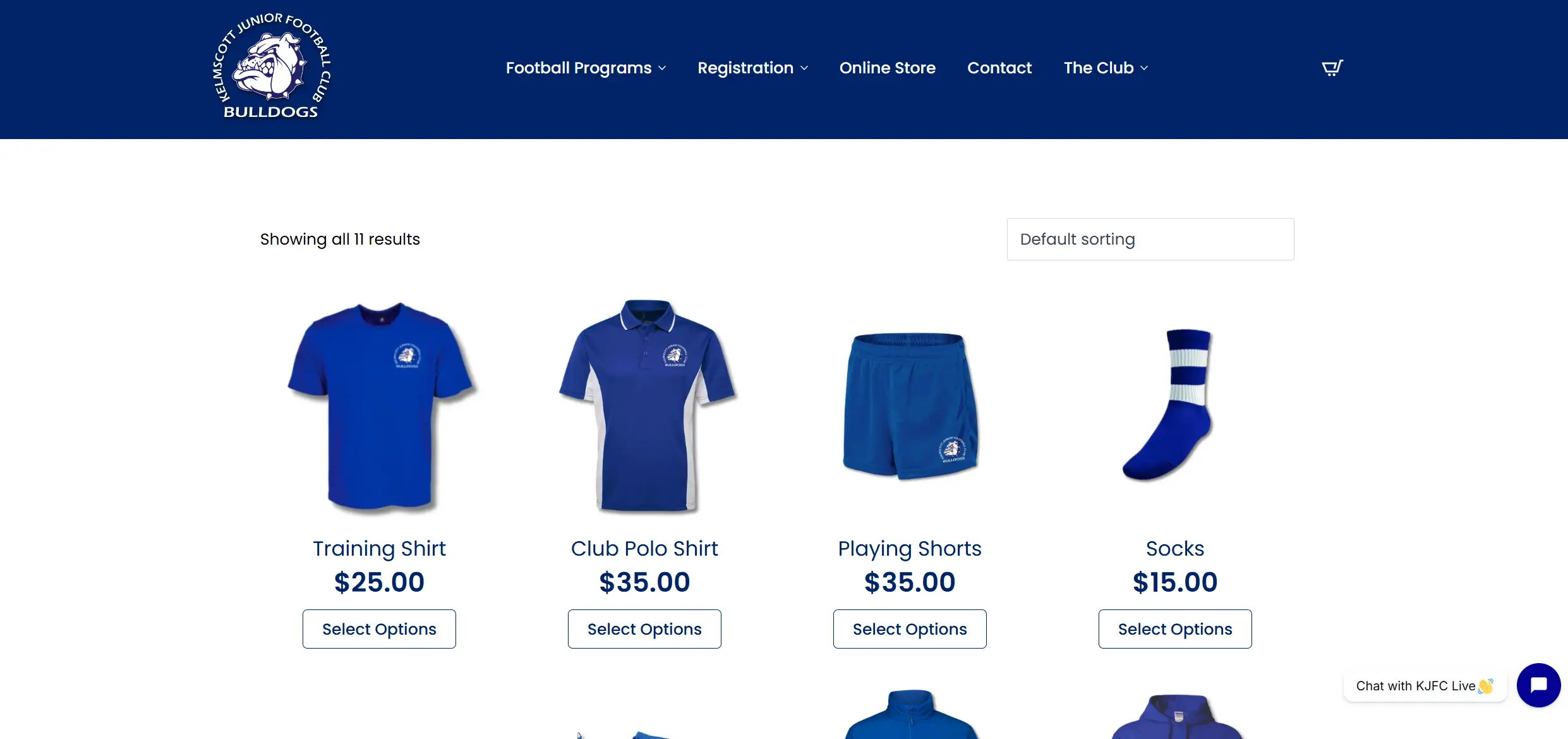Select Options for Club Polo Shirt
This screenshot has width=1568, height=739.
coord(644,629)
